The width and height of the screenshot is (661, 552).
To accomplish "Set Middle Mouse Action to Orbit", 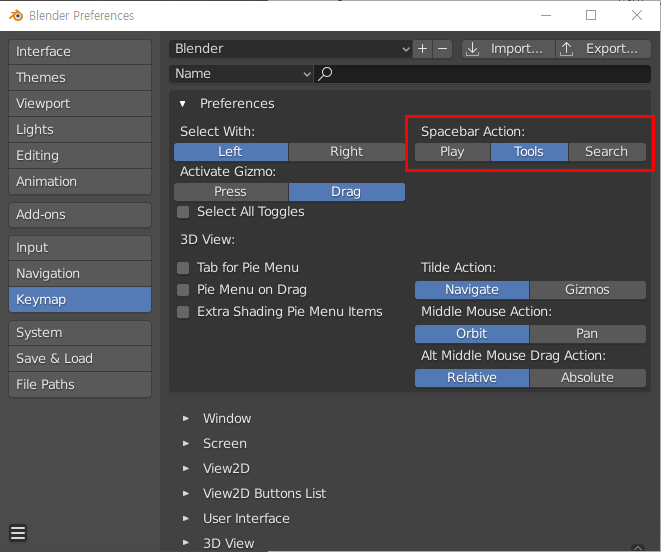I will pos(472,334).
